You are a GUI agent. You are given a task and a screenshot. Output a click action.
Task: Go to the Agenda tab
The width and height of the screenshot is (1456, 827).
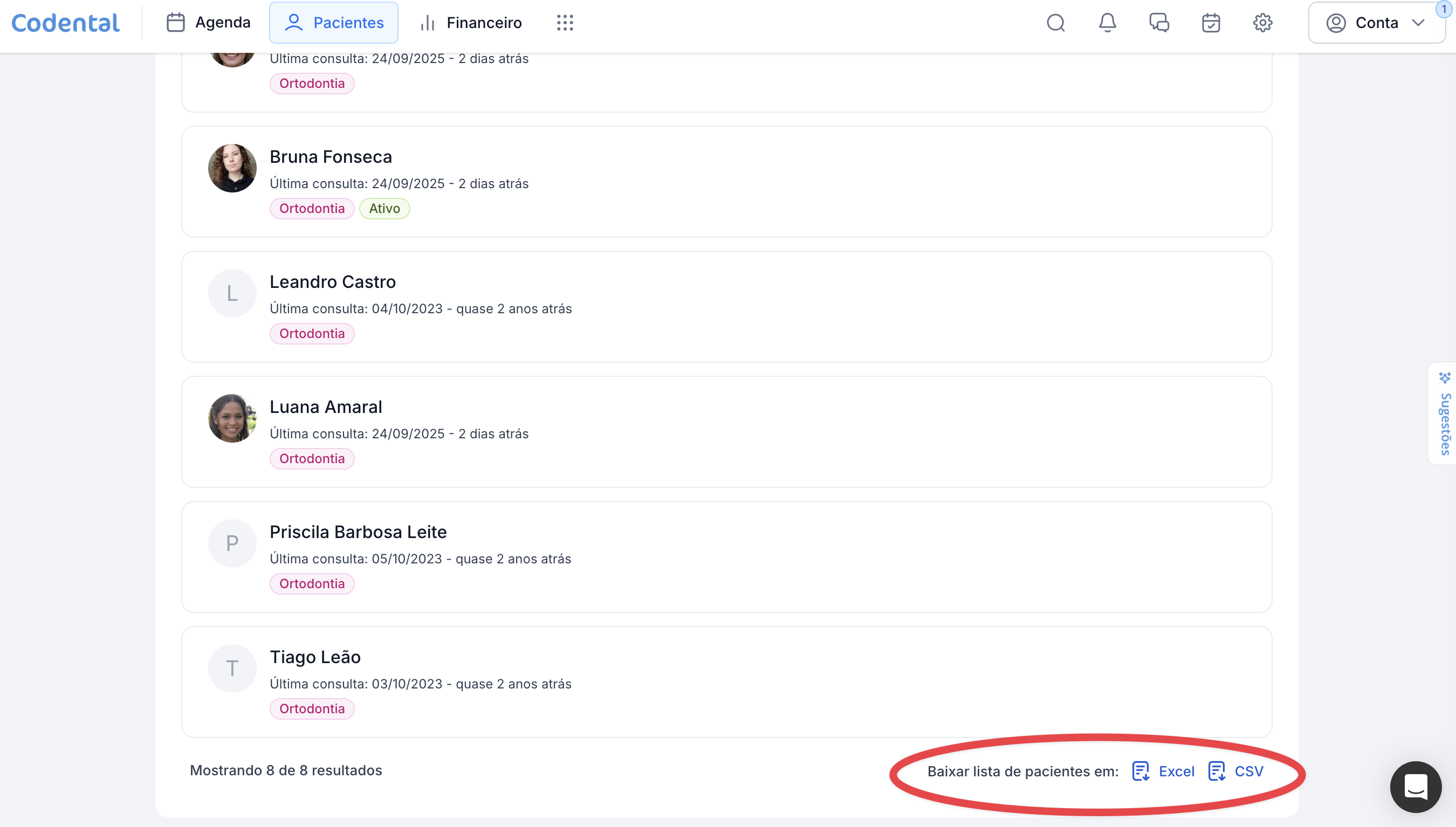(x=208, y=23)
